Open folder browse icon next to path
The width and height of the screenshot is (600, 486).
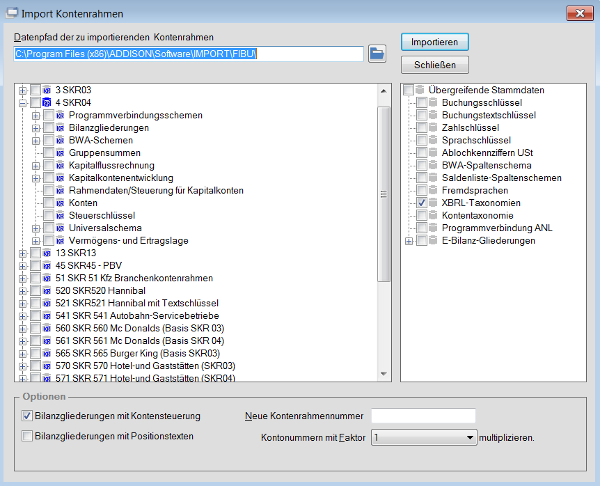click(x=377, y=53)
